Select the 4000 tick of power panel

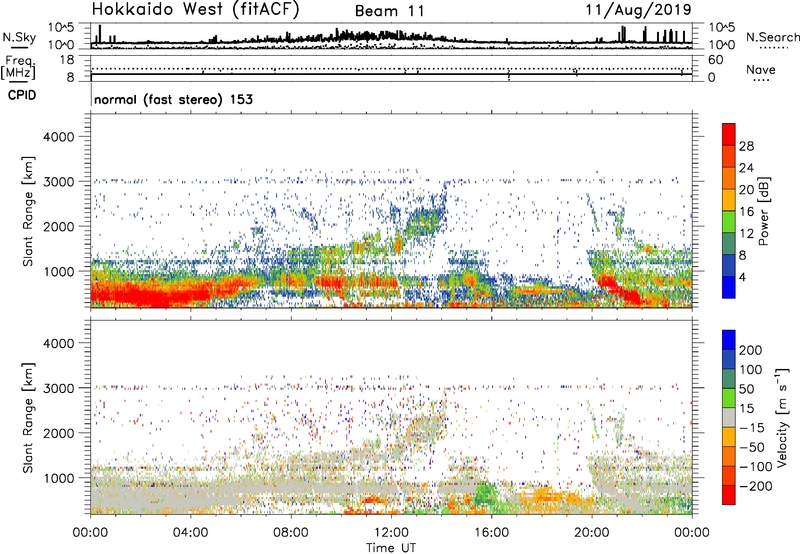click(59, 137)
